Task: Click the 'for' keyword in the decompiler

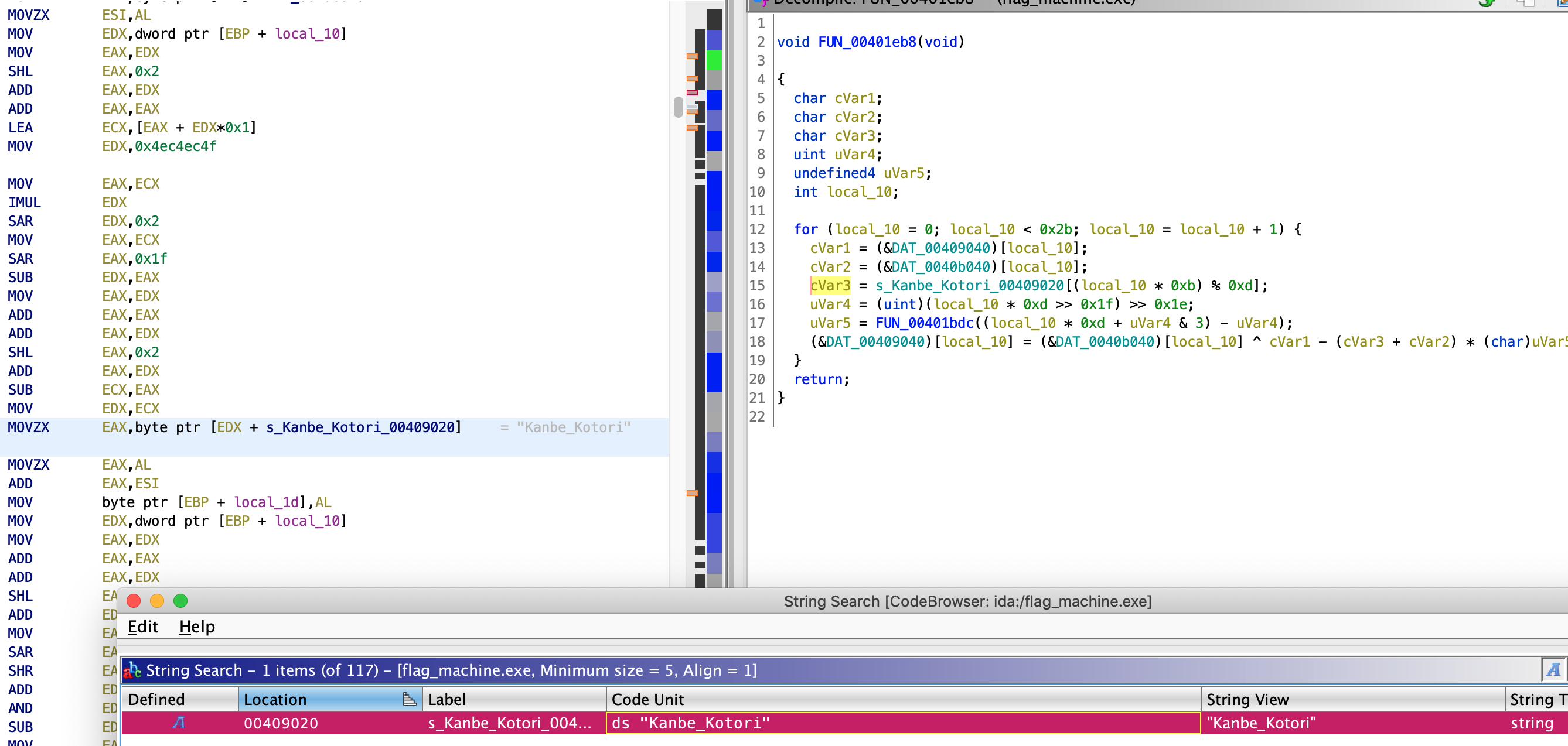Action: tap(805, 230)
